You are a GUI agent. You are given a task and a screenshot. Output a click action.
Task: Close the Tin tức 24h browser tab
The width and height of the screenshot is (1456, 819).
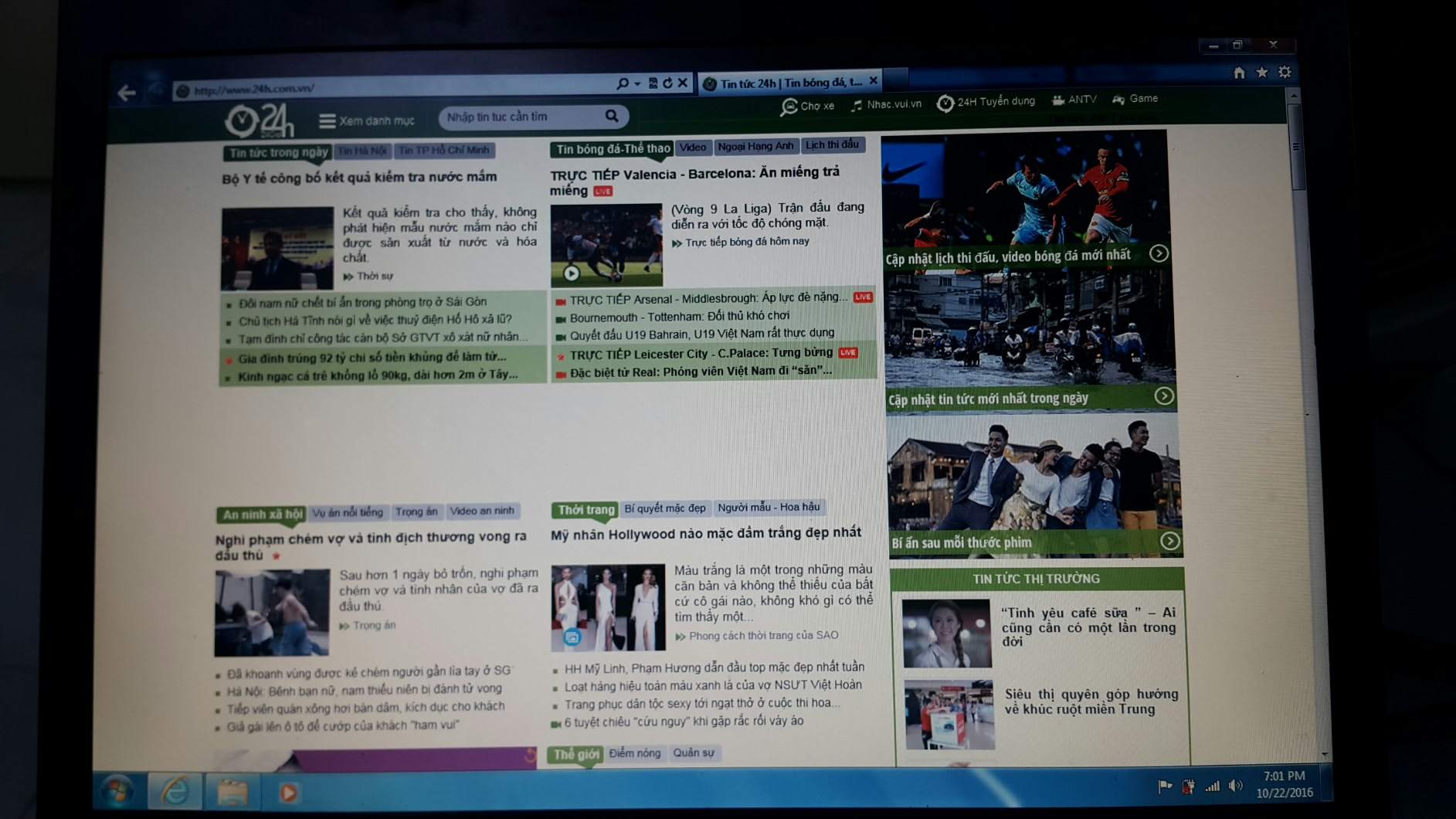(873, 81)
